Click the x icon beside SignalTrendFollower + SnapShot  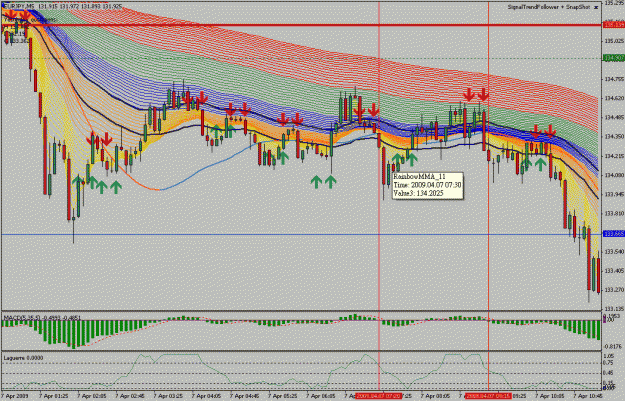pos(596,7)
